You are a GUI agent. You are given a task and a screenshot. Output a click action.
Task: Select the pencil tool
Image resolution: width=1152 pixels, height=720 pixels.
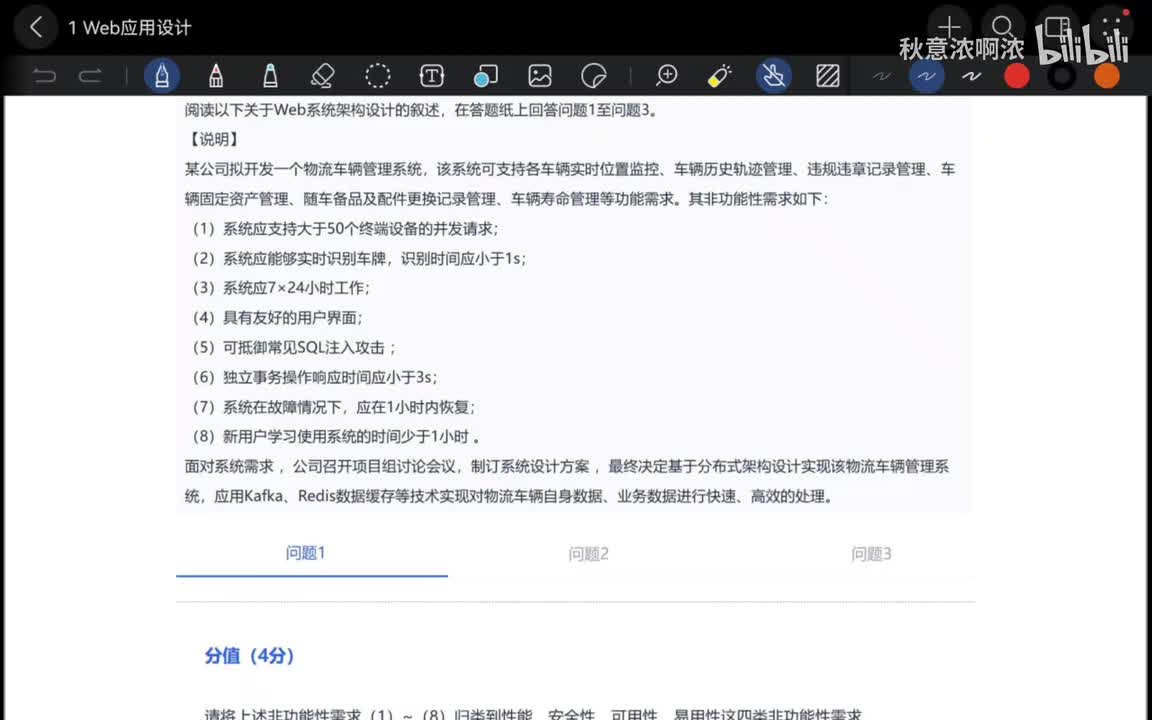[x=216, y=76]
